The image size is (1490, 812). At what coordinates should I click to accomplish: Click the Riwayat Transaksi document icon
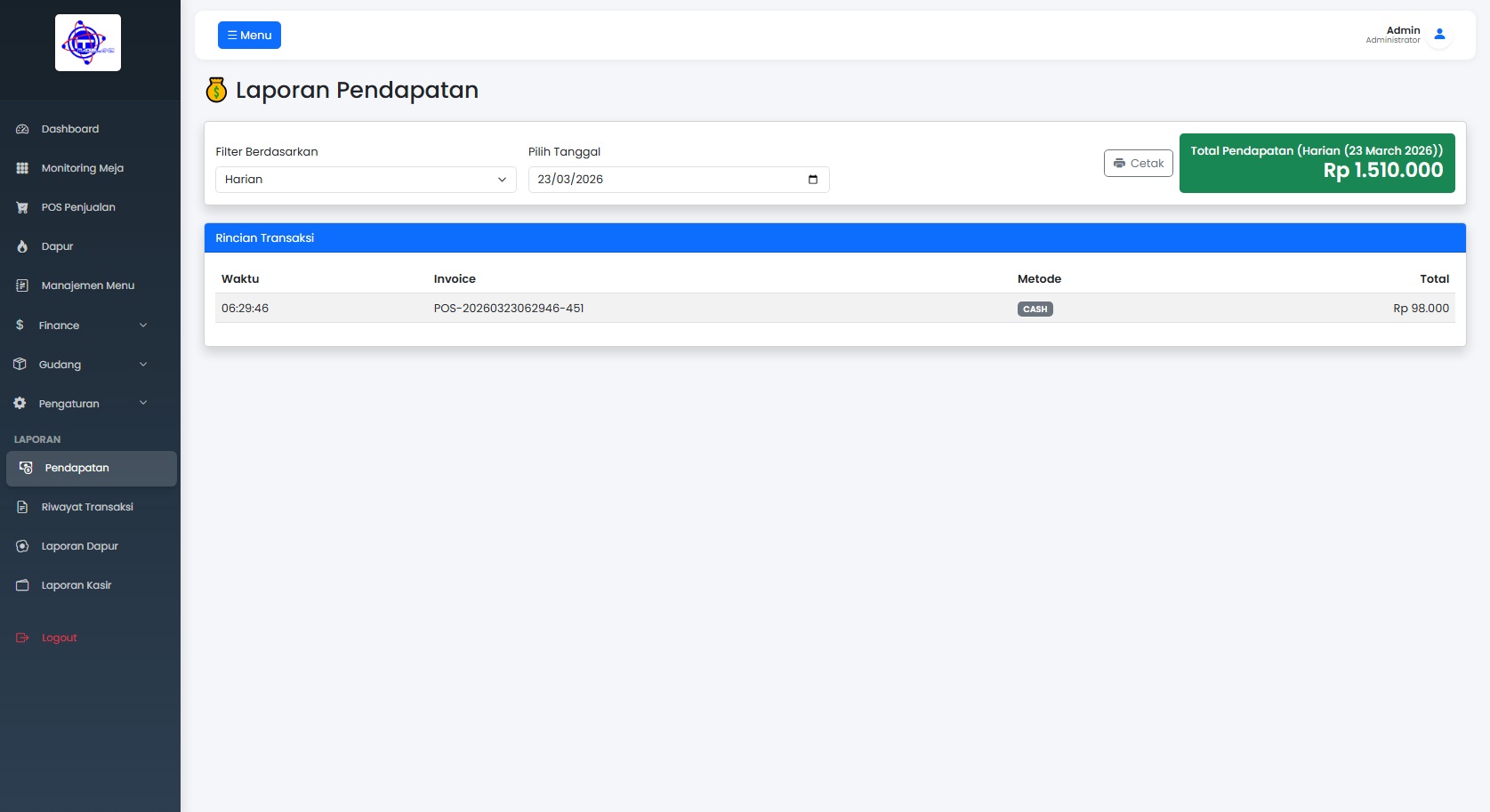point(22,507)
